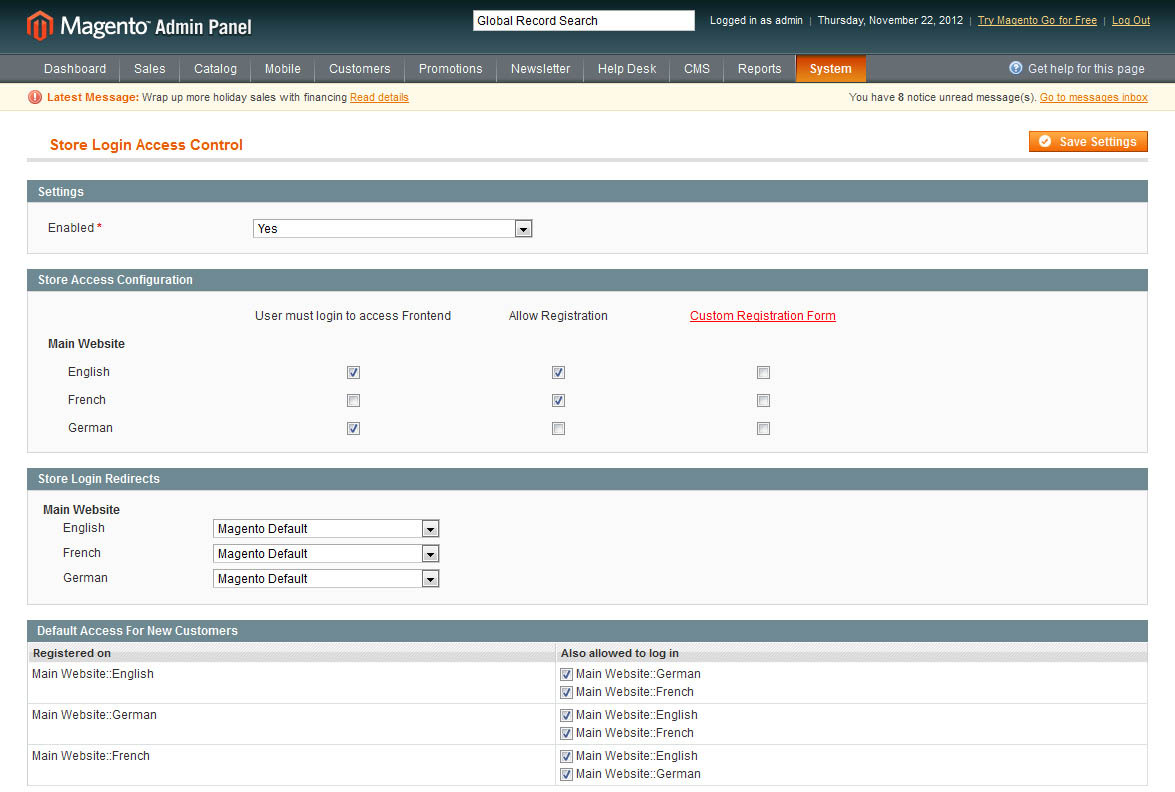
Task: Click the checkmark icon on Save Settings
Action: click(x=1045, y=142)
